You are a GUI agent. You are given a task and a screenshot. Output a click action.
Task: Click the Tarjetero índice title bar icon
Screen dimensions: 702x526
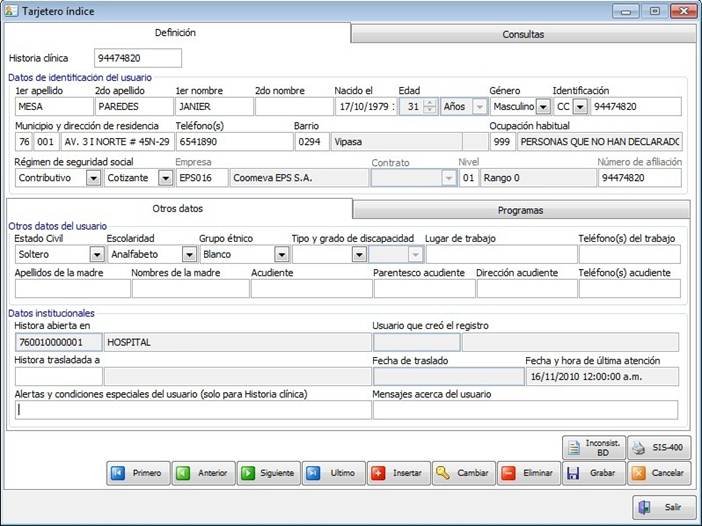tap(11, 11)
